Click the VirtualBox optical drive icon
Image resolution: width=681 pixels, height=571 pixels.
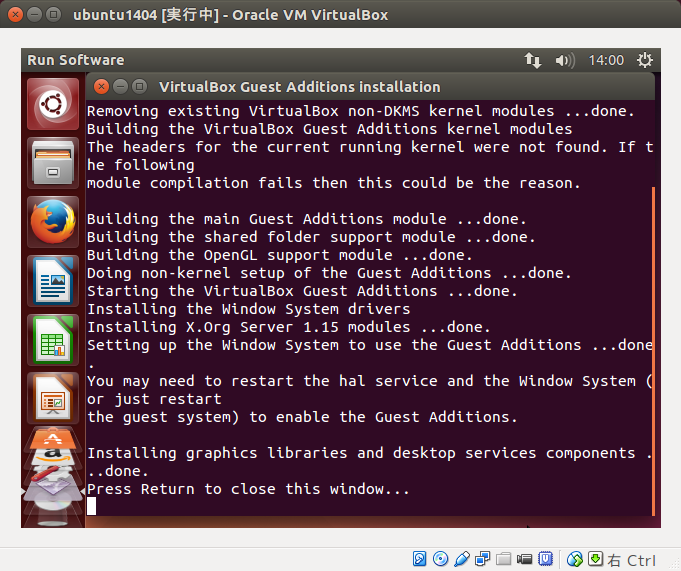pos(440,558)
